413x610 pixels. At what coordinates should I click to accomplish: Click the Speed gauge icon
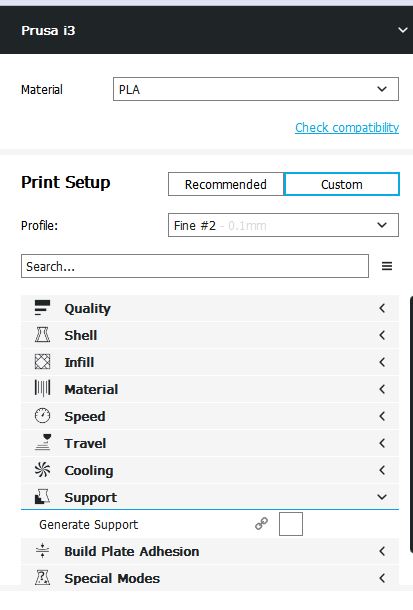(x=42, y=415)
